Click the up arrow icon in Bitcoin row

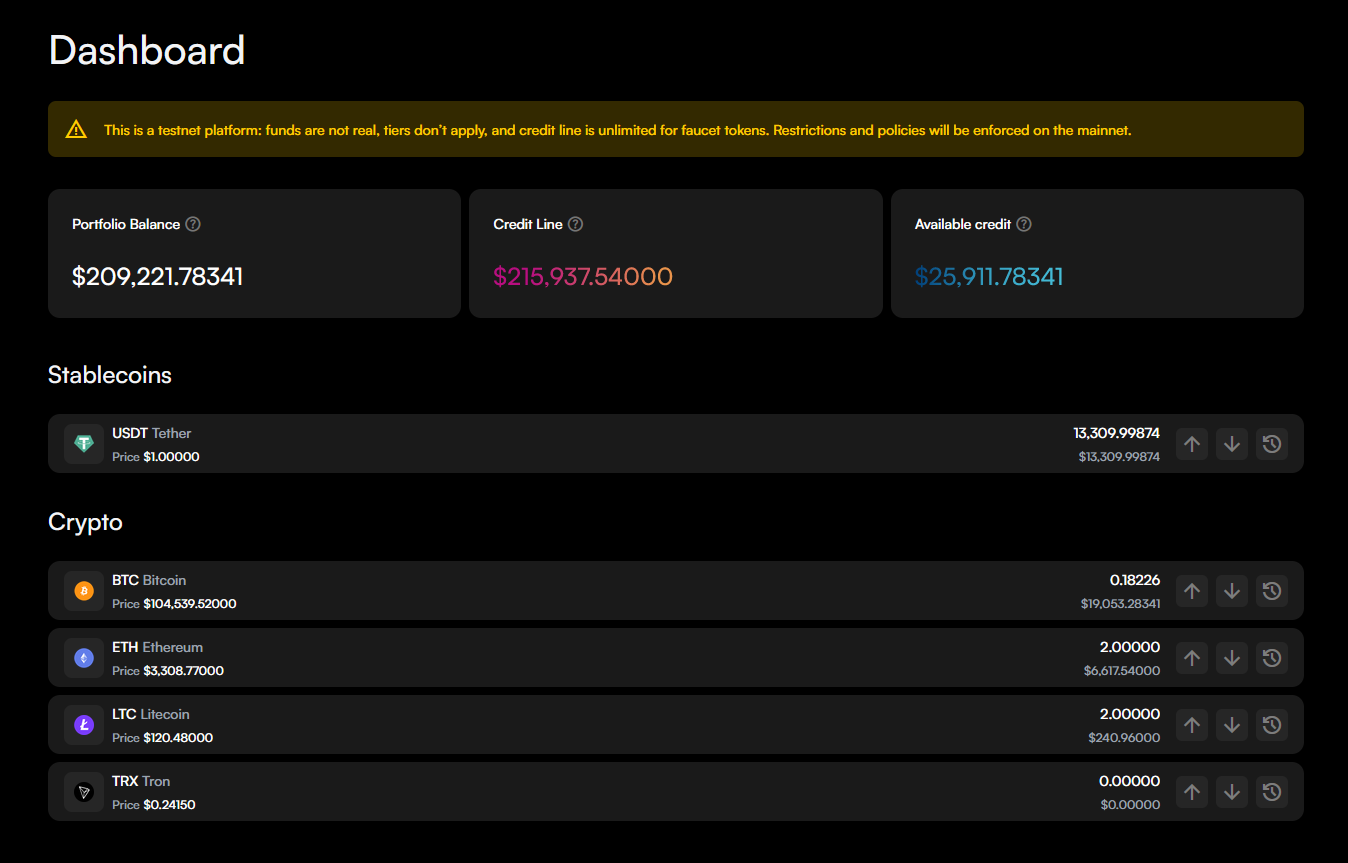tap(1191, 591)
